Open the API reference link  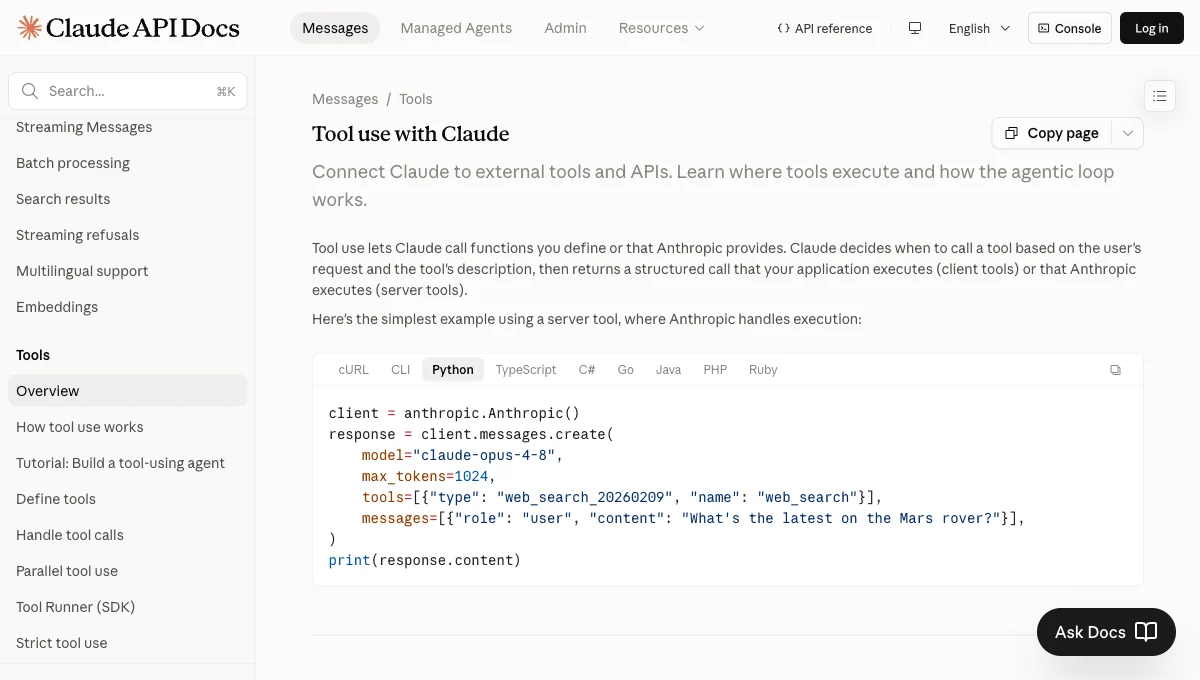click(825, 28)
